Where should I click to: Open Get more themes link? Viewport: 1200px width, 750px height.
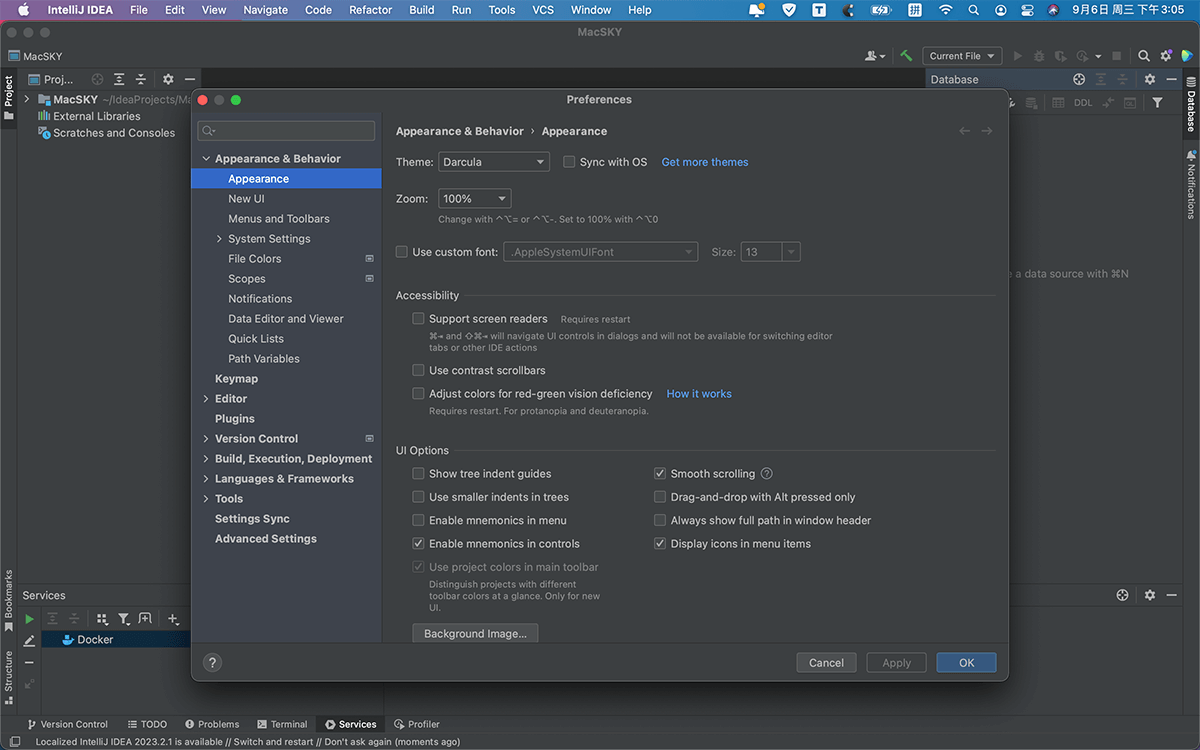pos(705,162)
